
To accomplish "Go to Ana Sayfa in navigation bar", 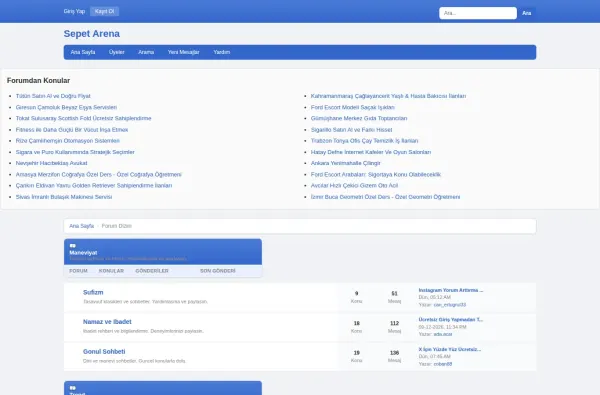I will 83,52.
